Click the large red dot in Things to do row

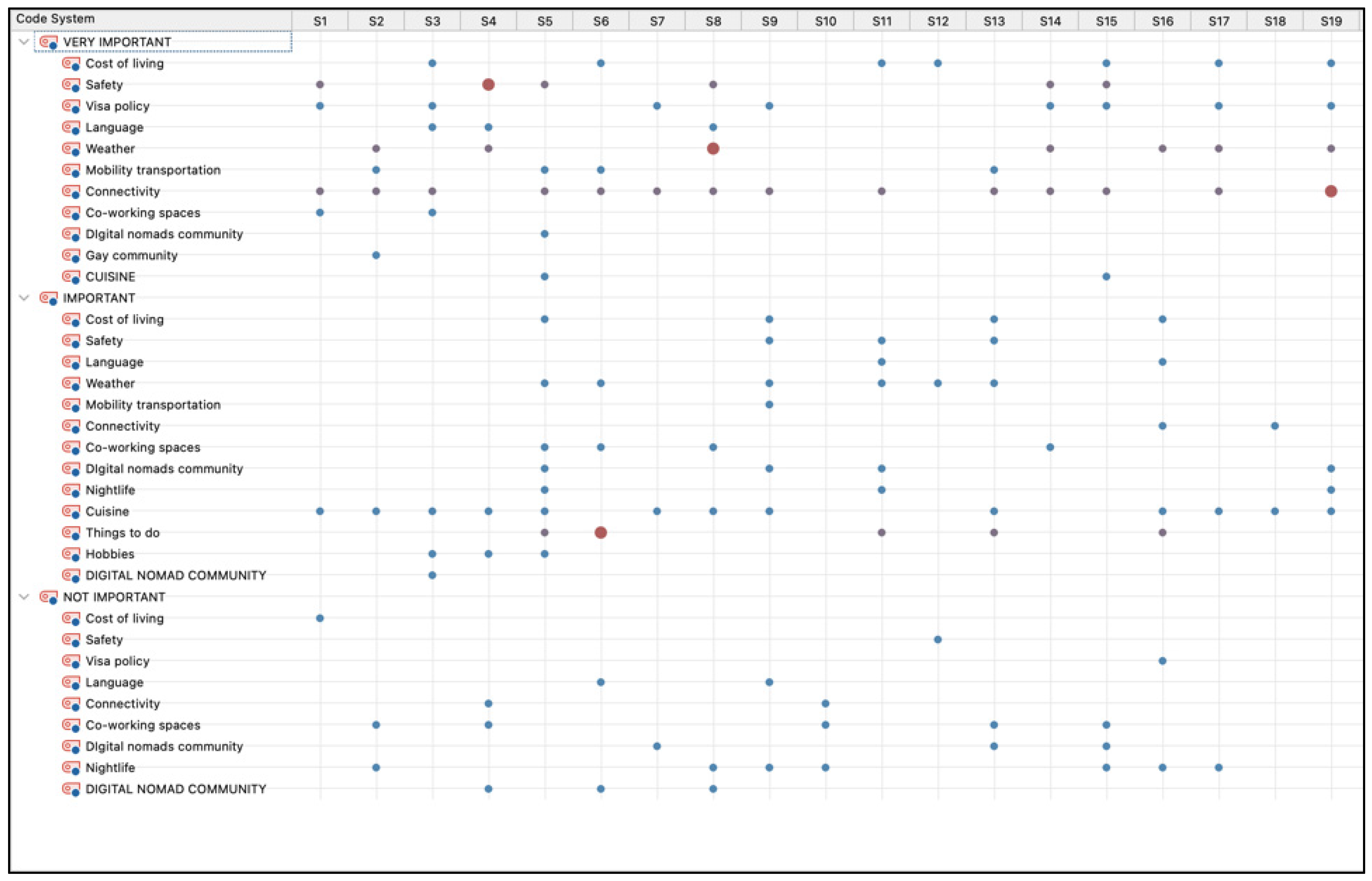coord(600,533)
